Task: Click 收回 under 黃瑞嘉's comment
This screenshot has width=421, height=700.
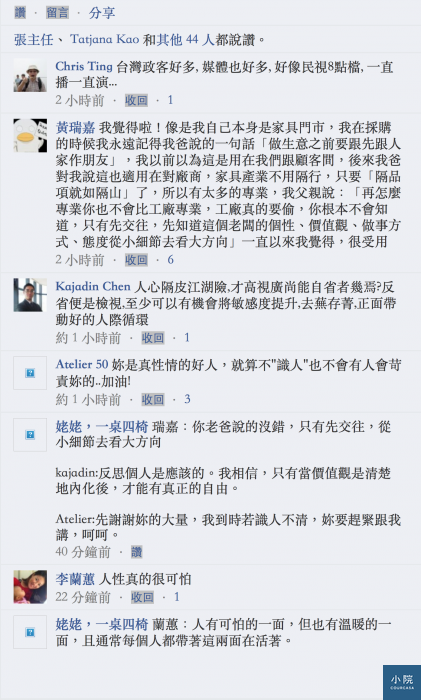Action: (x=136, y=260)
